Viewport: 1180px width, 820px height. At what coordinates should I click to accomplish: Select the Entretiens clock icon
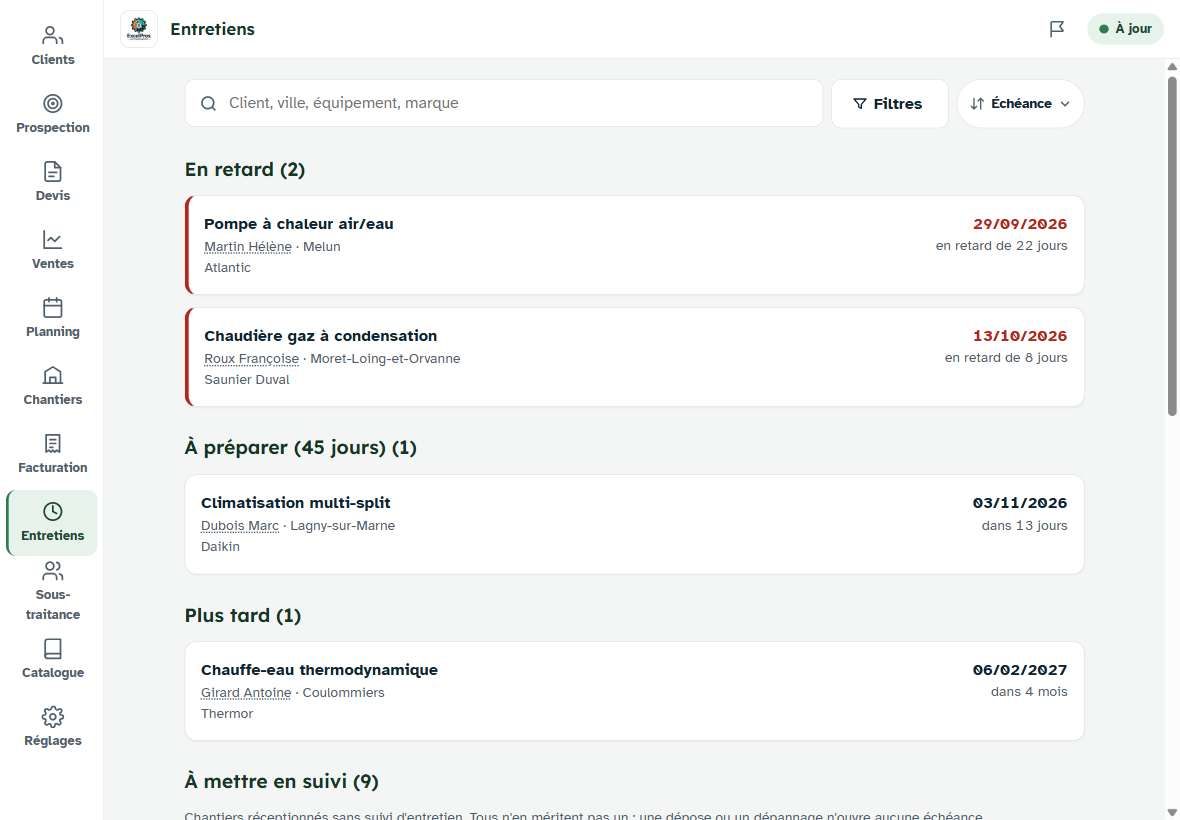(x=53, y=512)
